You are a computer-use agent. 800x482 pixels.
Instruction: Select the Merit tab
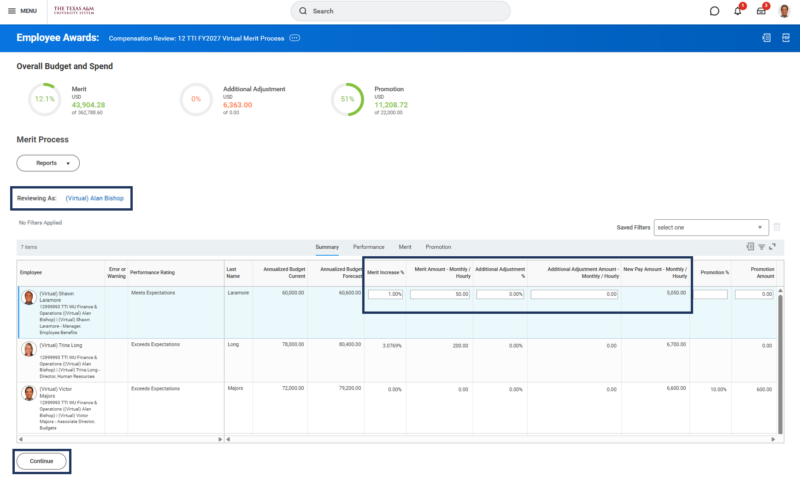pyautogui.click(x=405, y=247)
